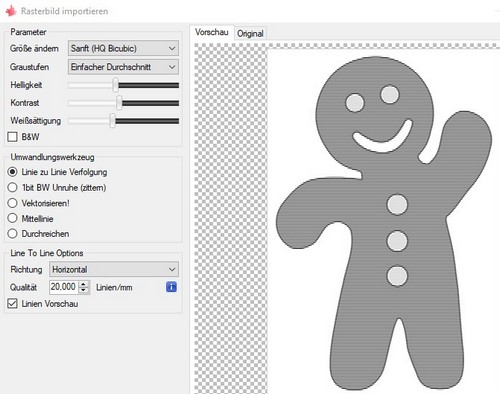Click the Weißsättigung slider handle
500x394 pixels.
pyautogui.click(x=113, y=121)
